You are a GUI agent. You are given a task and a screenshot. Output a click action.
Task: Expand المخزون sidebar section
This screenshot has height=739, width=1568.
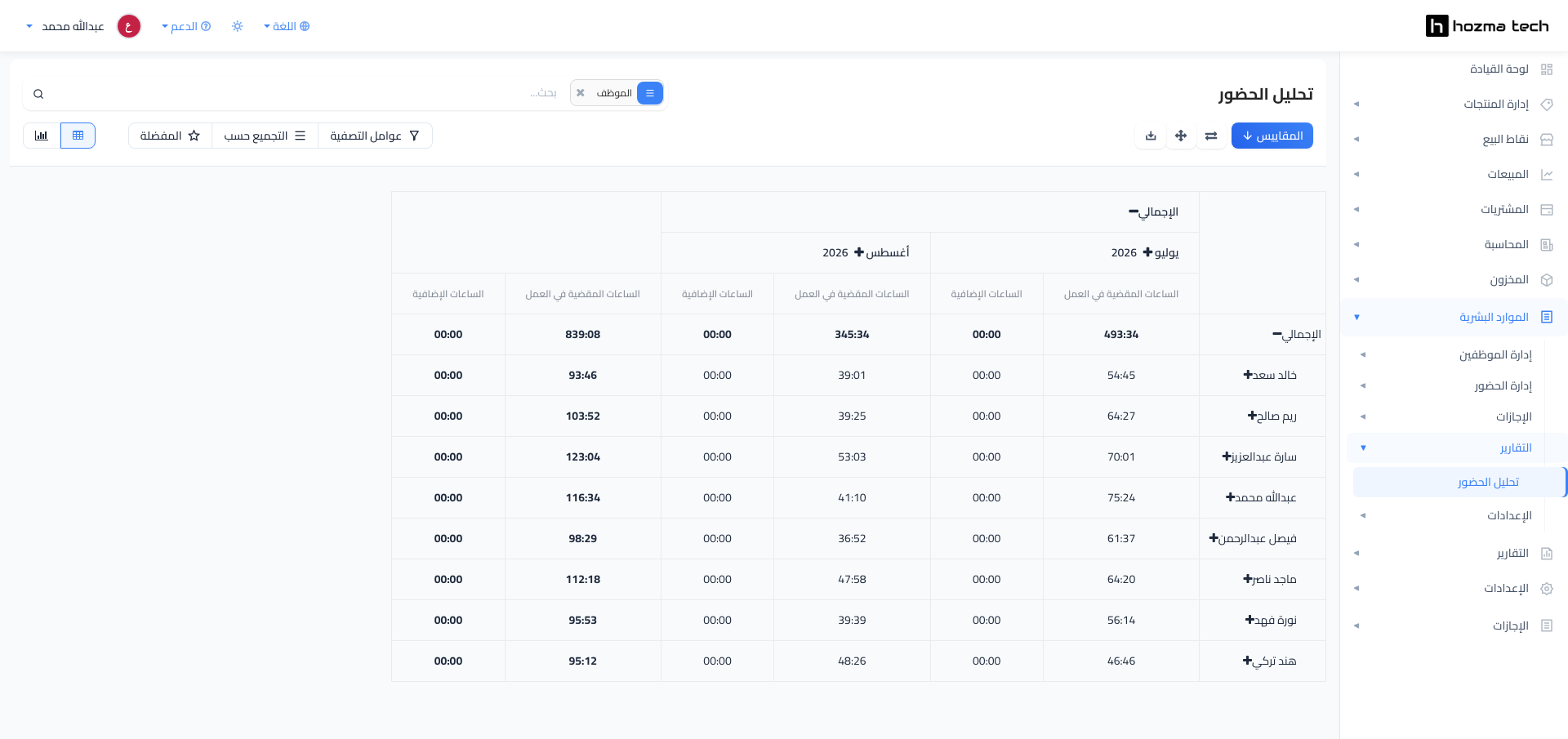(x=1454, y=280)
